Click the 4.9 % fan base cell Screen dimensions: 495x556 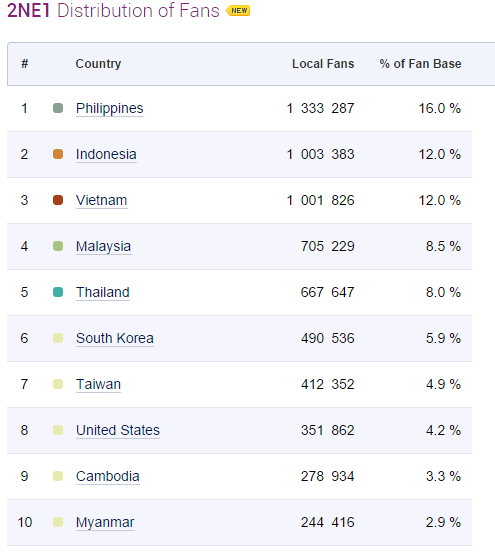coord(443,384)
